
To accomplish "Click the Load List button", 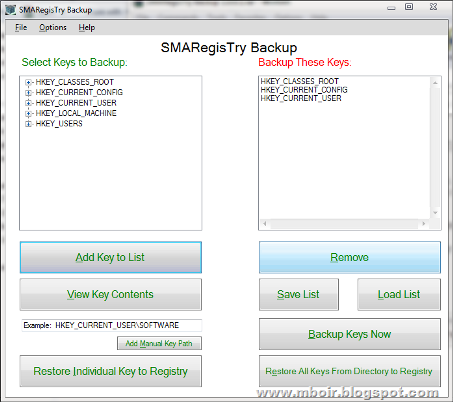I will pos(399,294).
